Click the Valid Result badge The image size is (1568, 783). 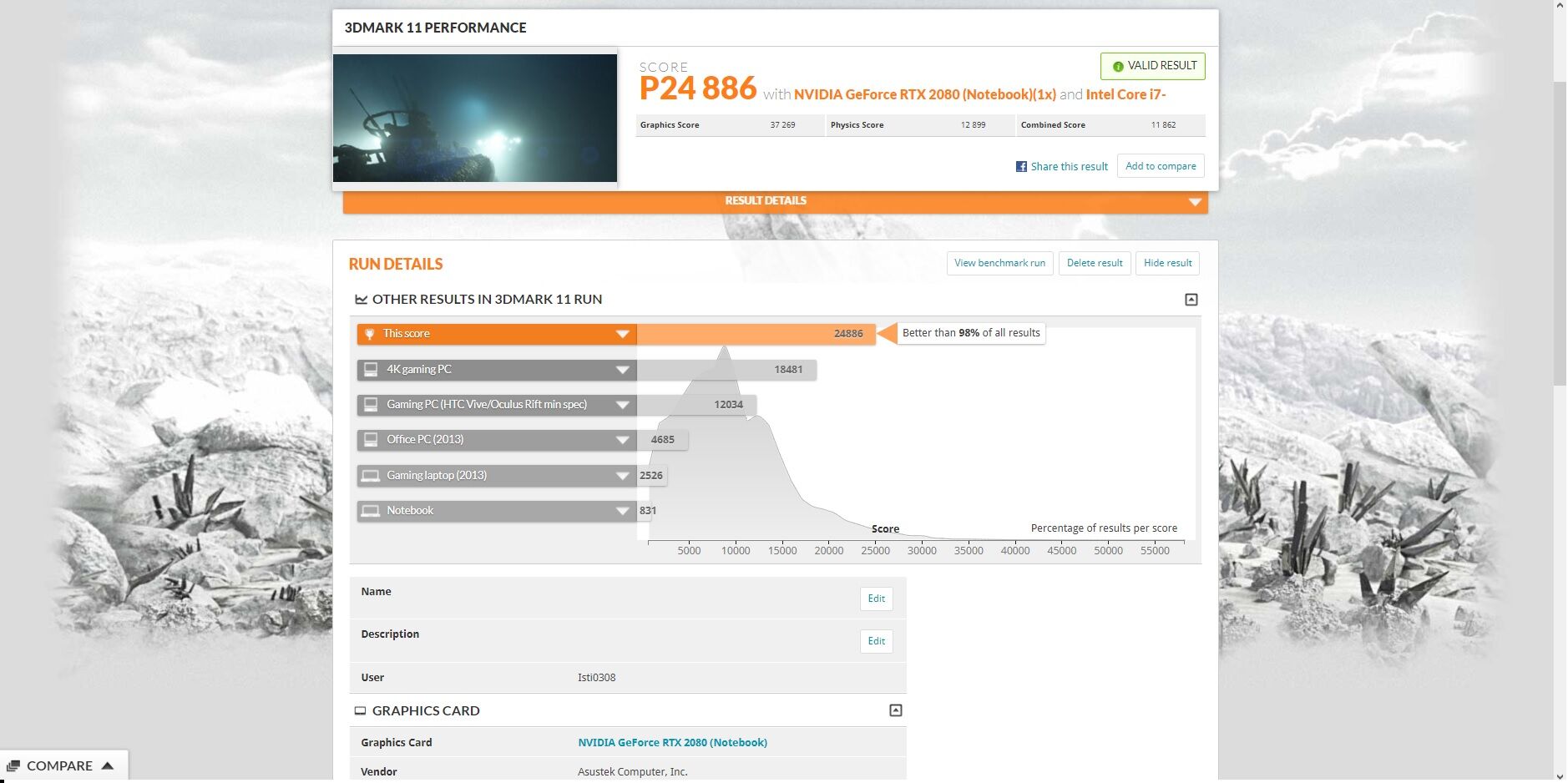click(1153, 66)
